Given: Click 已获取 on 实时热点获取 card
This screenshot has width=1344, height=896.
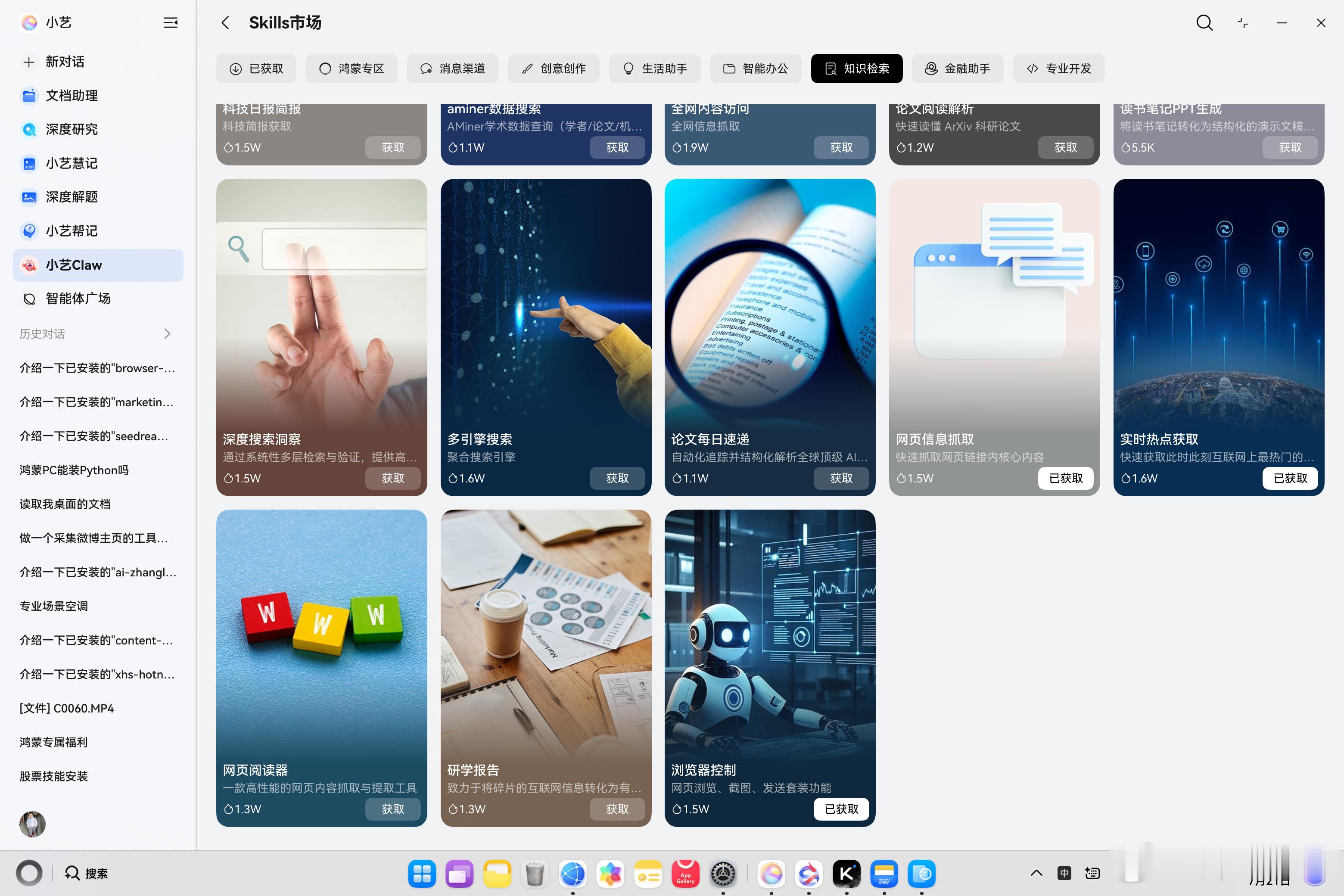Looking at the screenshot, I should pyautogui.click(x=1290, y=478).
